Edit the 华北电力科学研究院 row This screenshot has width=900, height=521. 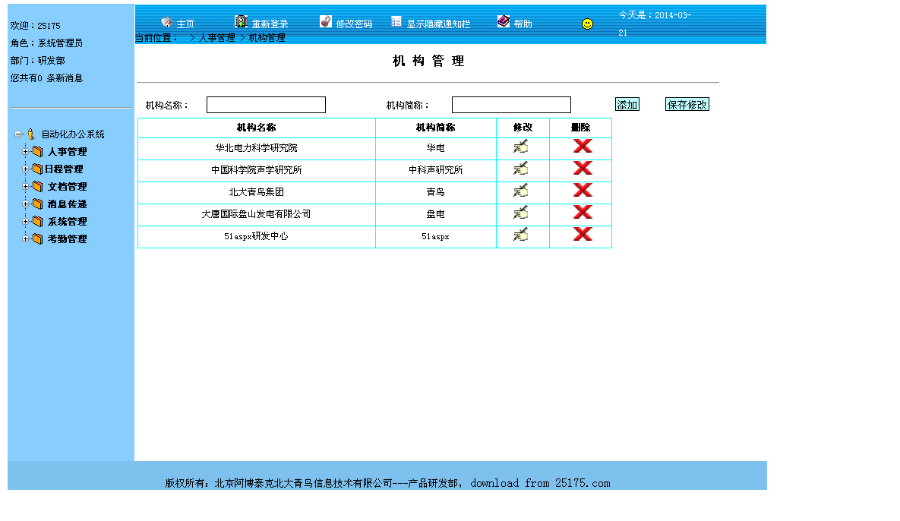521,147
